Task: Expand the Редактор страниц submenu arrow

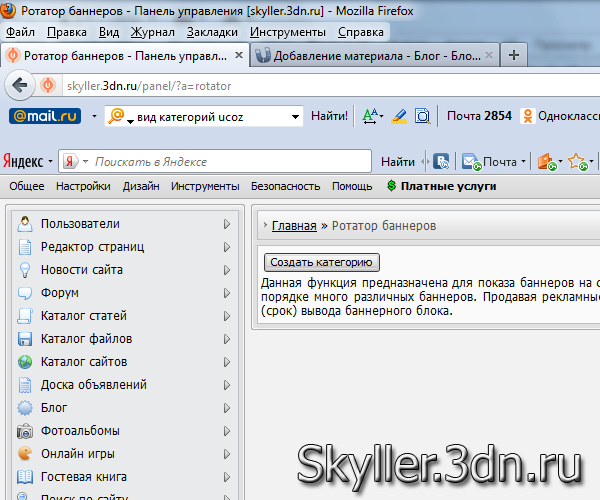Action: point(227,247)
